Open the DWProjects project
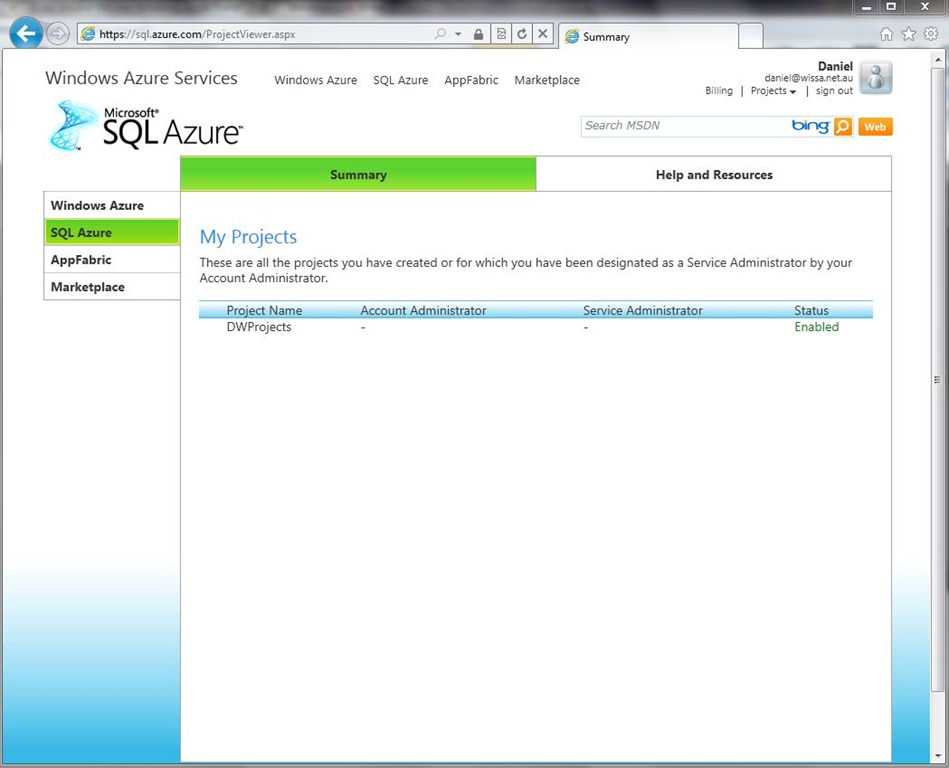This screenshot has height=768, width=949. [x=258, y=327]
